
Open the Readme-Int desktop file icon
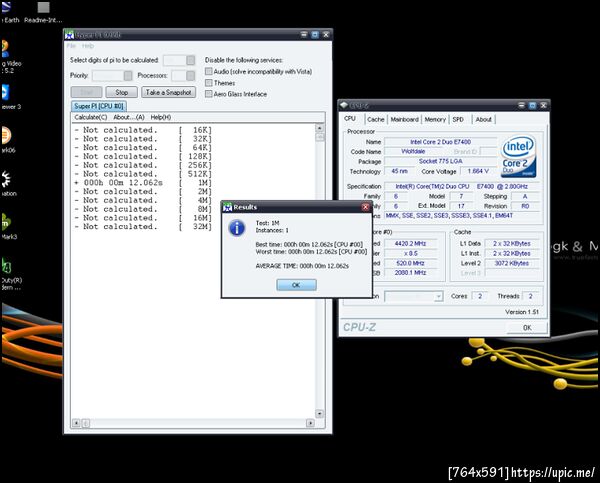(x=43, y=11)
